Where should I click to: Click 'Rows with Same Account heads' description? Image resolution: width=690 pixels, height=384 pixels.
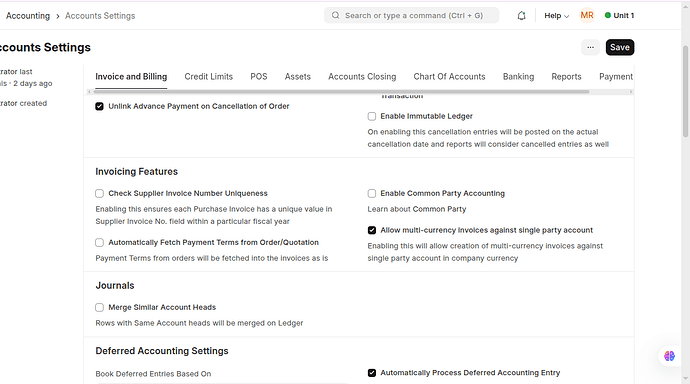[x=199, y=323]
